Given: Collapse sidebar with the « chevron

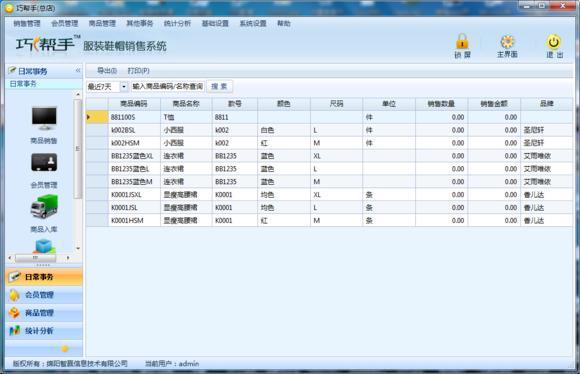Looking at the screenshot, I should coord(78,70).
